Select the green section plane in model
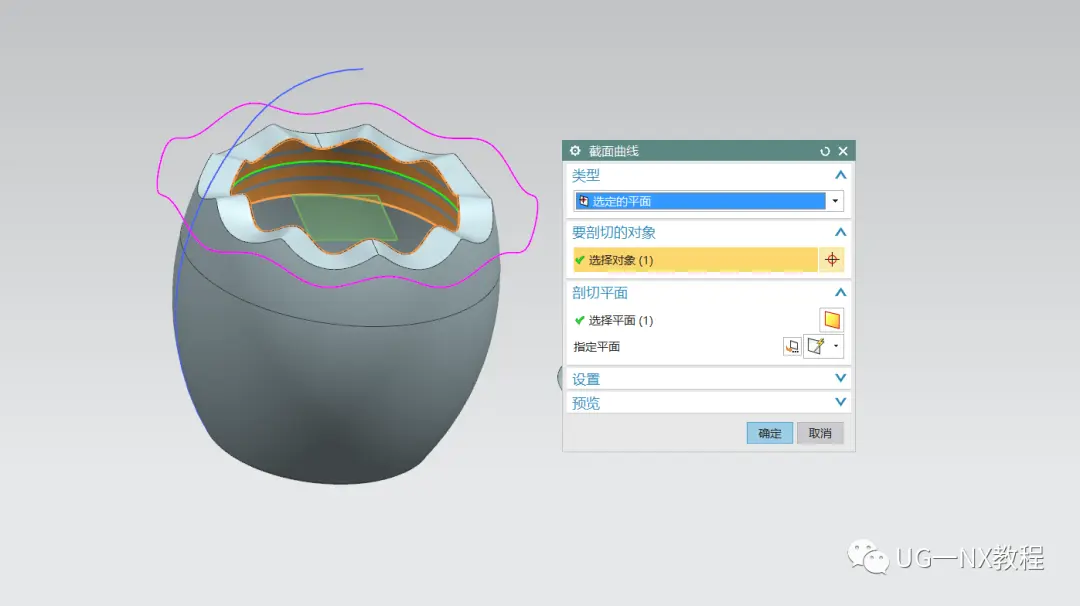The height and width of the screenshot is (606, 1080). [344, 218]
